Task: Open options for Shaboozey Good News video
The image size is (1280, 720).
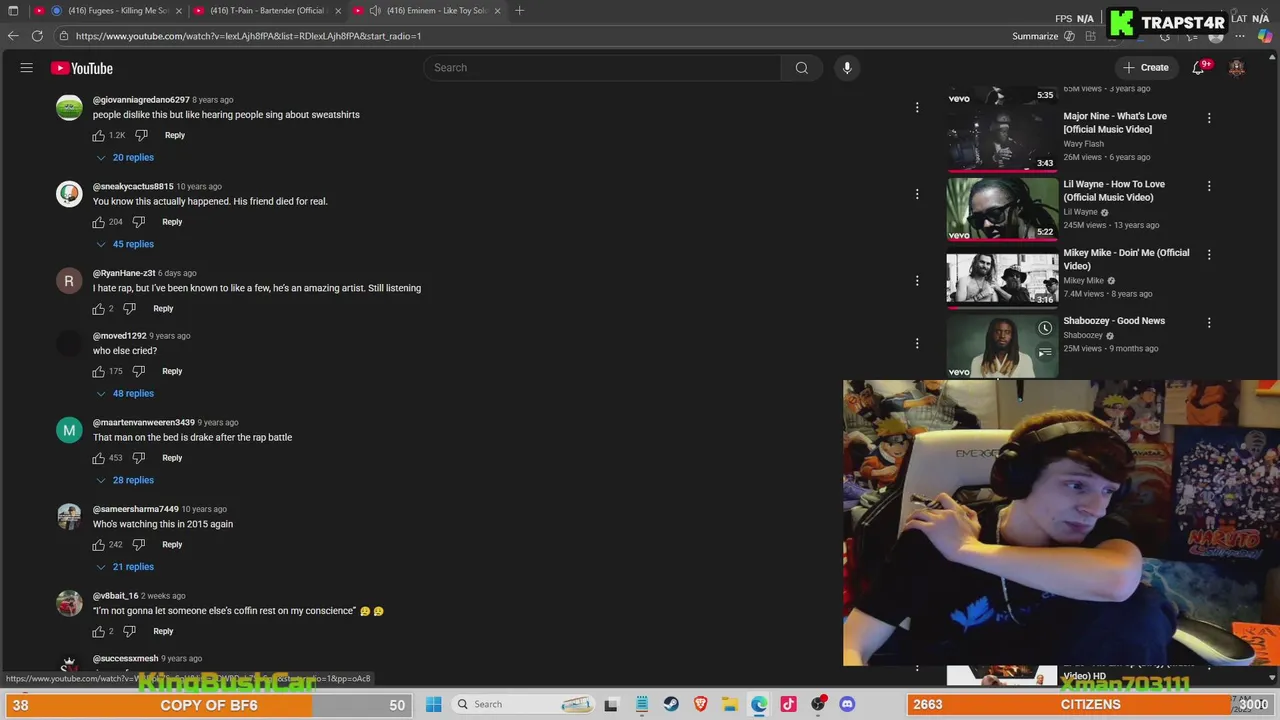Action: click(x=1209, y=323)
